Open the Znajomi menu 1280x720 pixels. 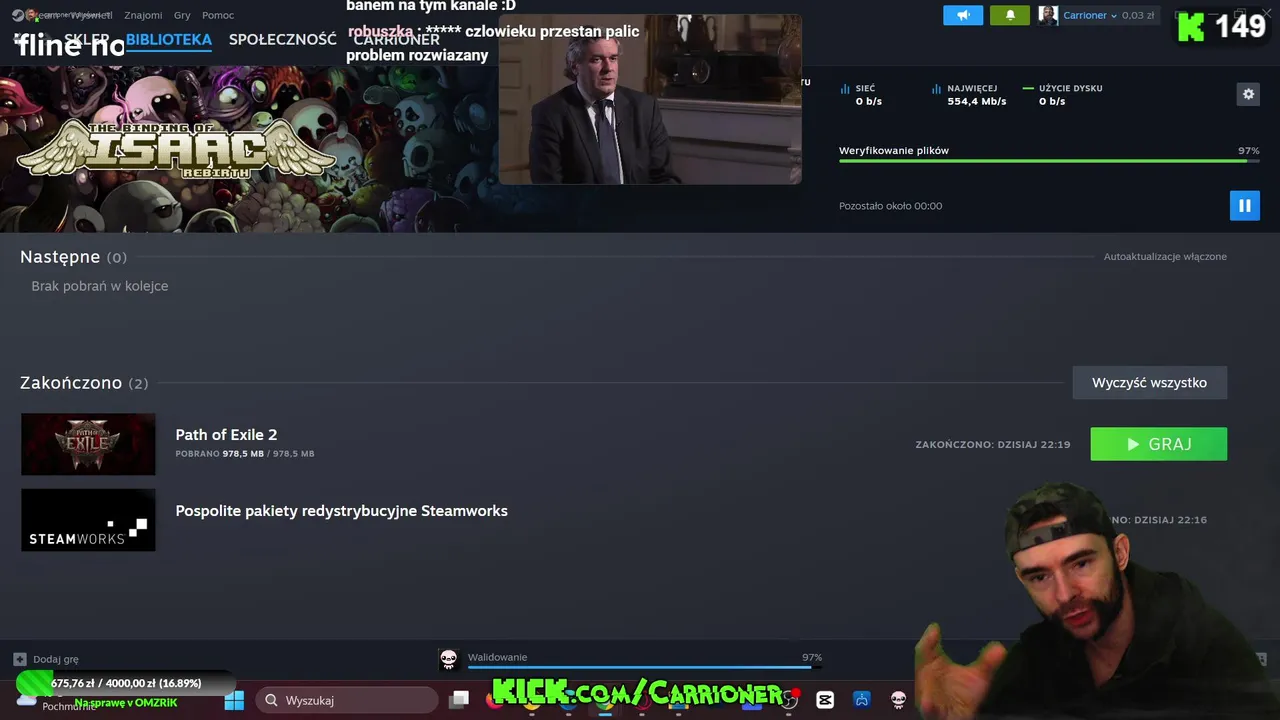[143, 15]
